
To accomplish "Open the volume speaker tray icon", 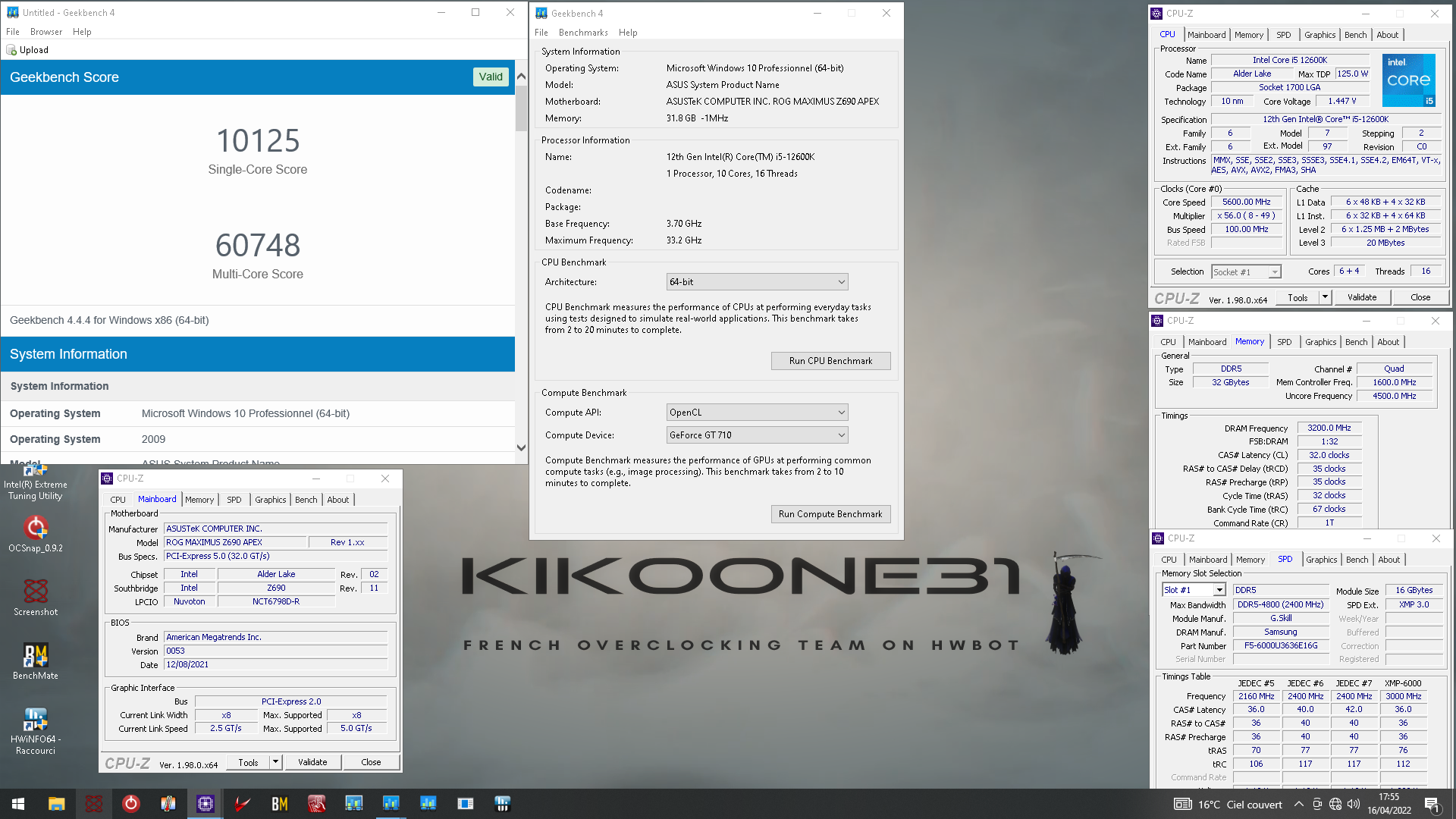I will point(1354,805).
